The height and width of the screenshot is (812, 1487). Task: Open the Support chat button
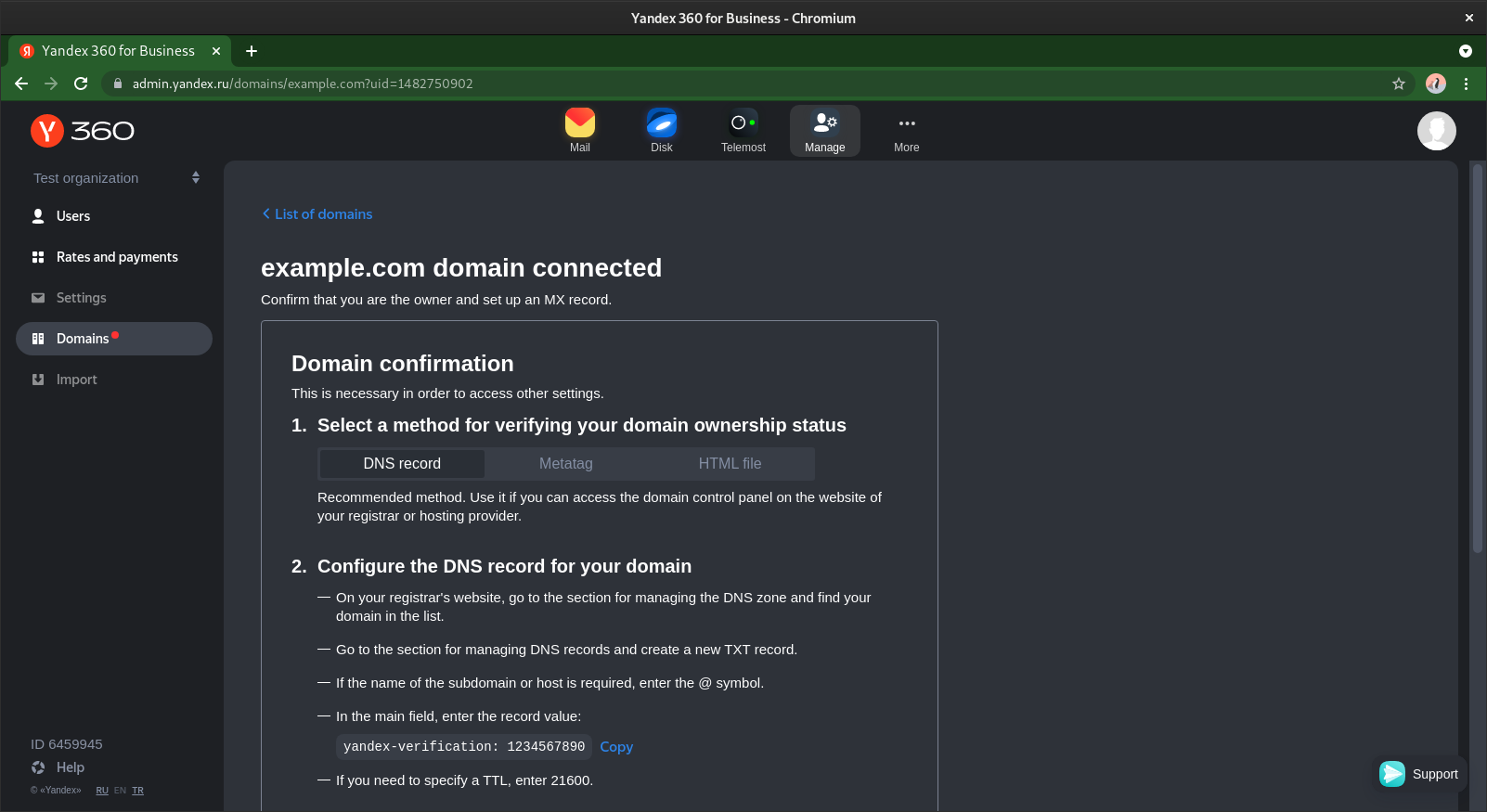[1419, 774]
